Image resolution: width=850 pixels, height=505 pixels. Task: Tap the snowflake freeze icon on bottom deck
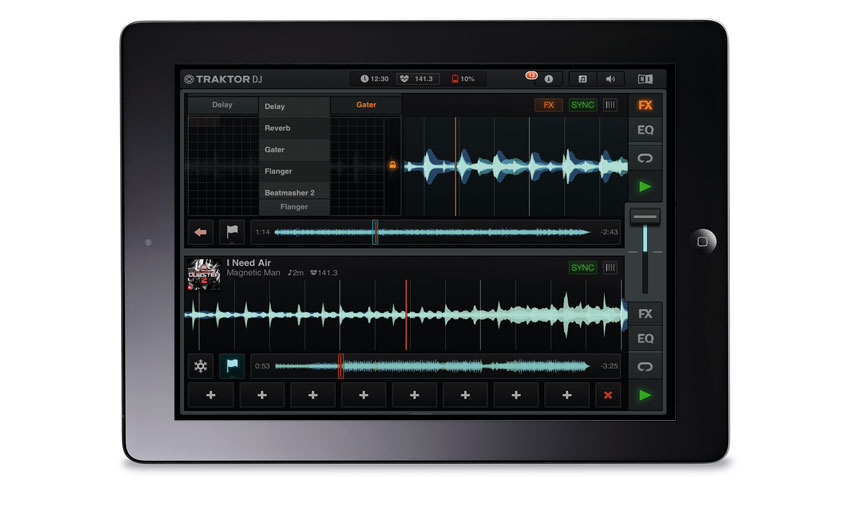pos(201,366)
